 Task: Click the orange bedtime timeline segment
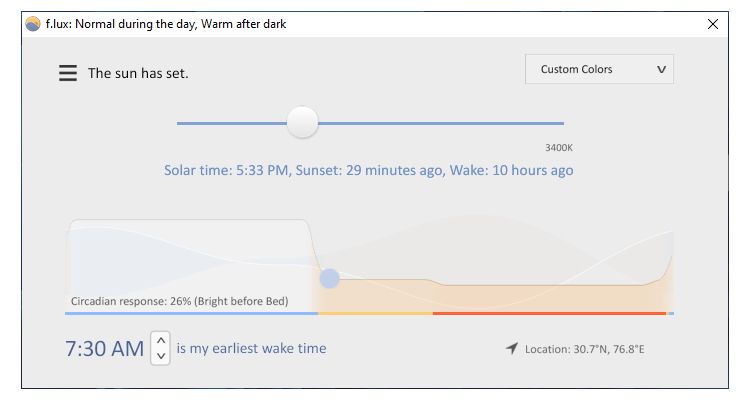point(549,313)
